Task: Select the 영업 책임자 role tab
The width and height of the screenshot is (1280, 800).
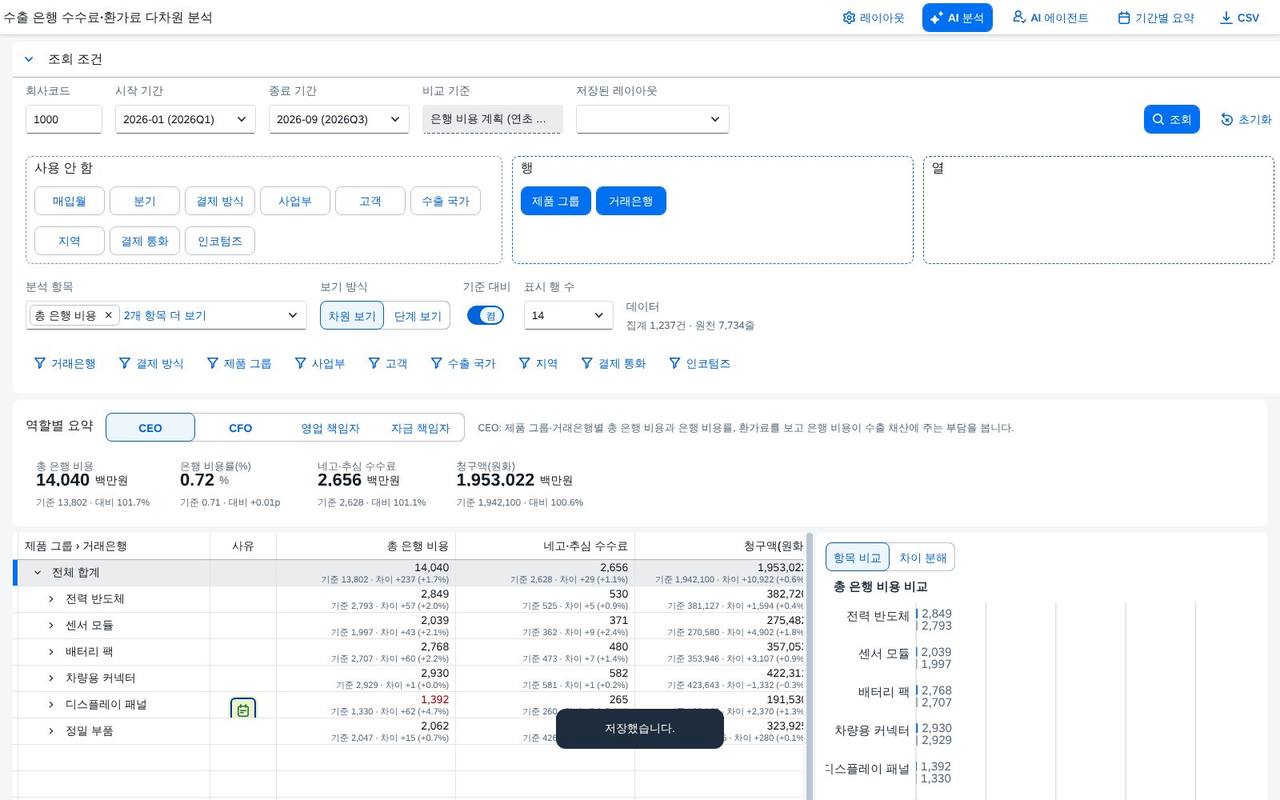Action: point(330,428)
